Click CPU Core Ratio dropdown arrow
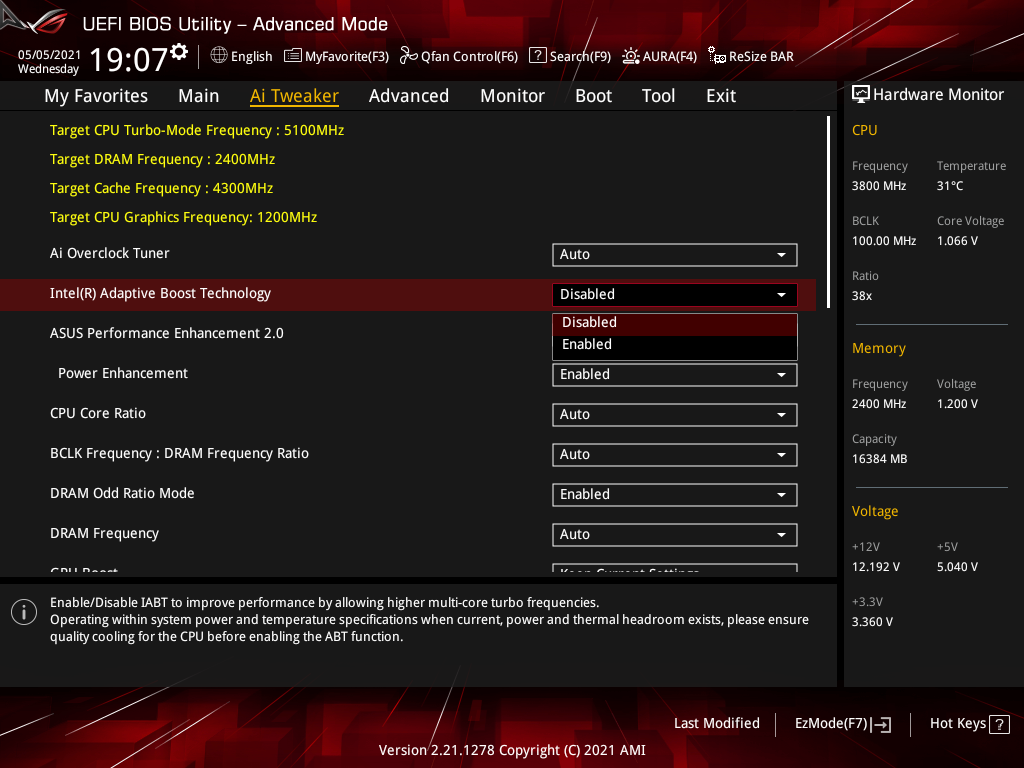1024x768 pixels. tap(781, 415)
